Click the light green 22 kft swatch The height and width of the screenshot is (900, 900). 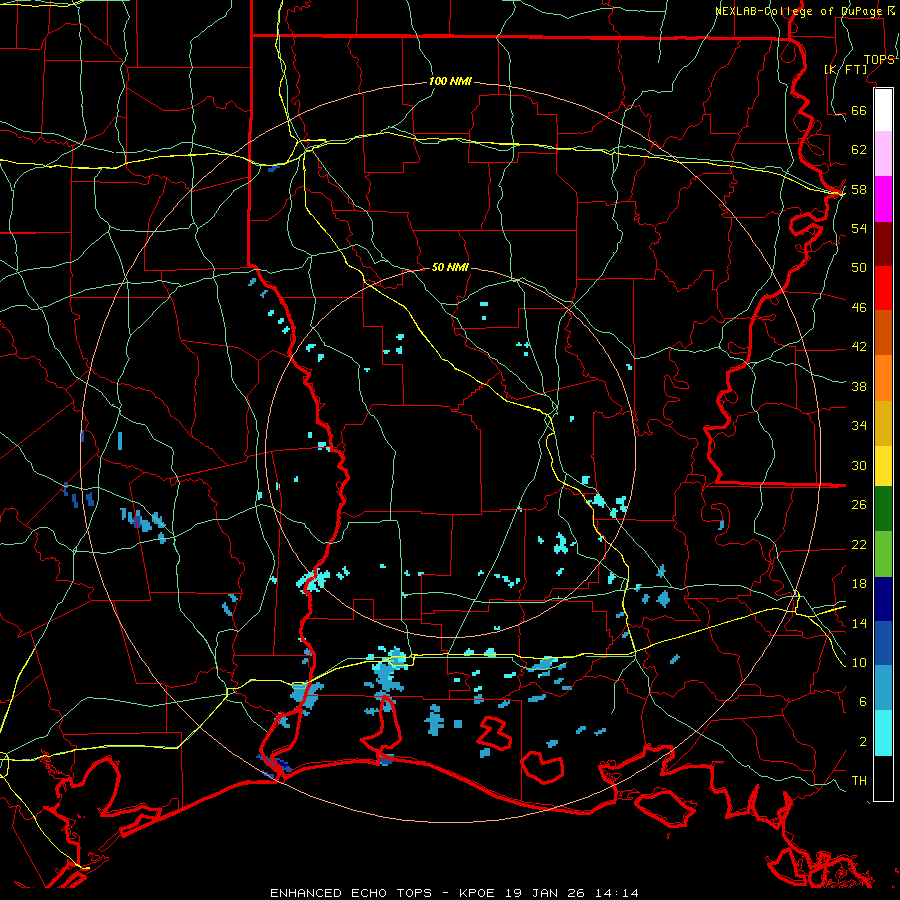click(x=883, y=554)
